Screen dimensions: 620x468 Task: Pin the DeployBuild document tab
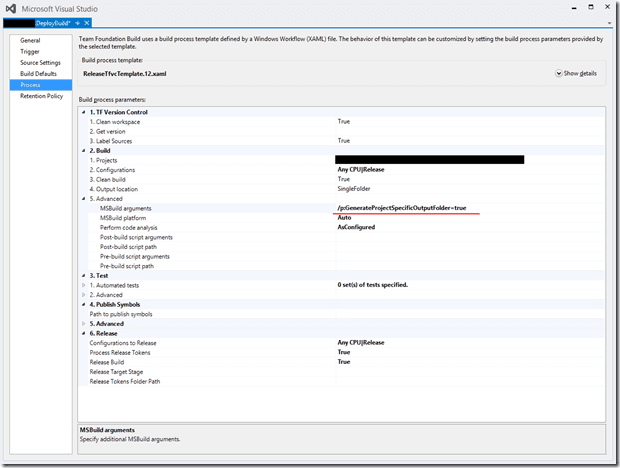(x=78, y=23)
